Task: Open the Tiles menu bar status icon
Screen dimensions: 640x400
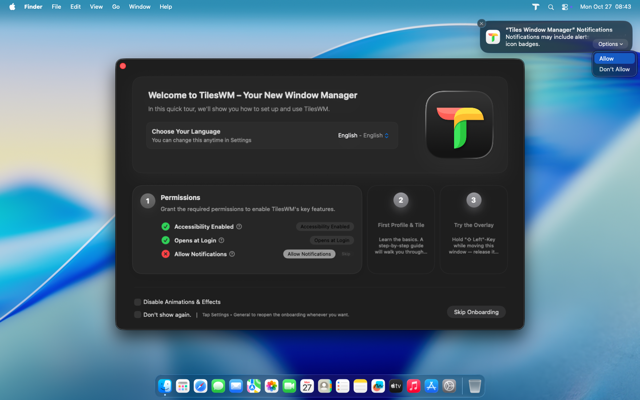Action: 536,7
